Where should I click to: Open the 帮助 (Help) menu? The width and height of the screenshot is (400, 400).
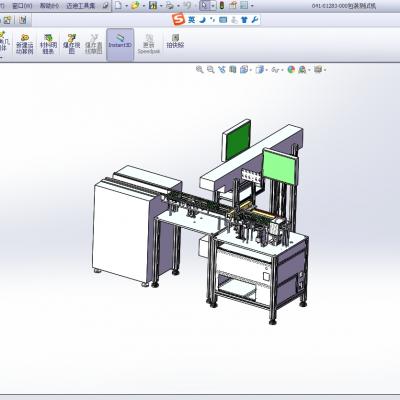pos(49,6)
